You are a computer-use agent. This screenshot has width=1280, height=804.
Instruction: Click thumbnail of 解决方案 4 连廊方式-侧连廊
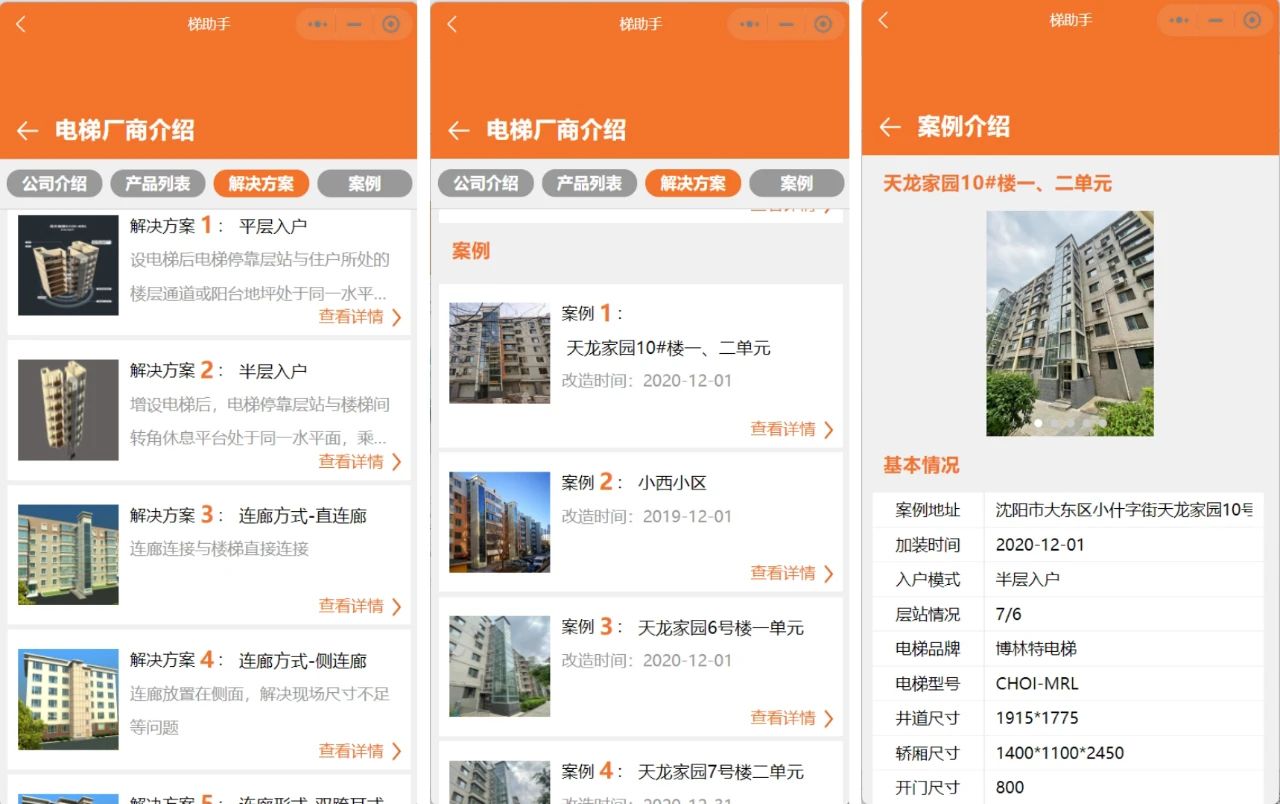[x=68, y=699]
